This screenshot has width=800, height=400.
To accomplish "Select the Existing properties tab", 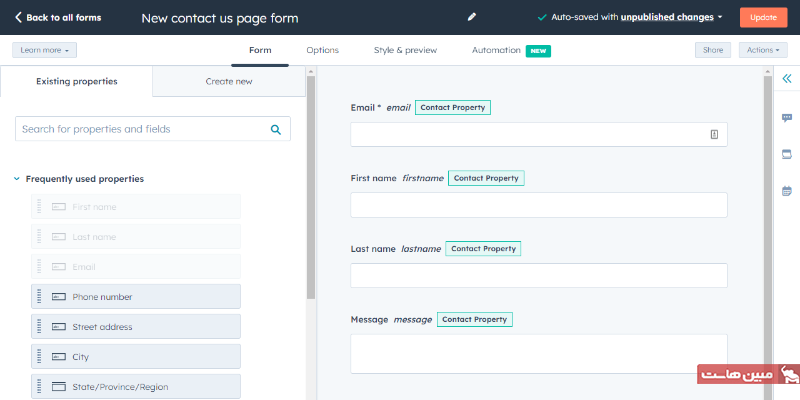I will [x=77, y=81].
